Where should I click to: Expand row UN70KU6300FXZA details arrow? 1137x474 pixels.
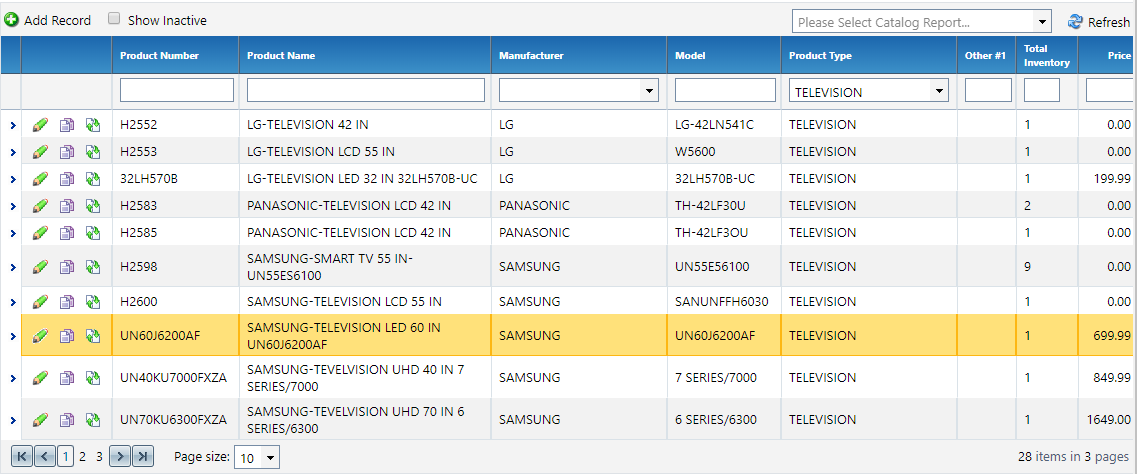pos(13,420)
